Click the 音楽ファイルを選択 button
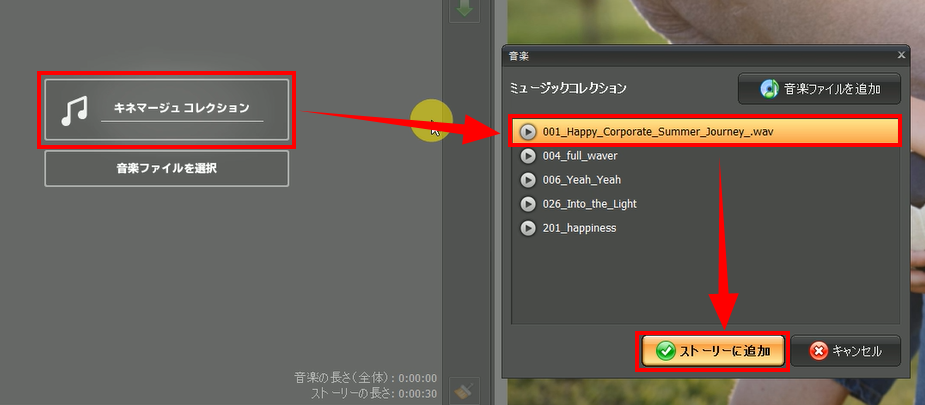The width and height of the screenshot is (925, 405). click(x=166, y=168)
